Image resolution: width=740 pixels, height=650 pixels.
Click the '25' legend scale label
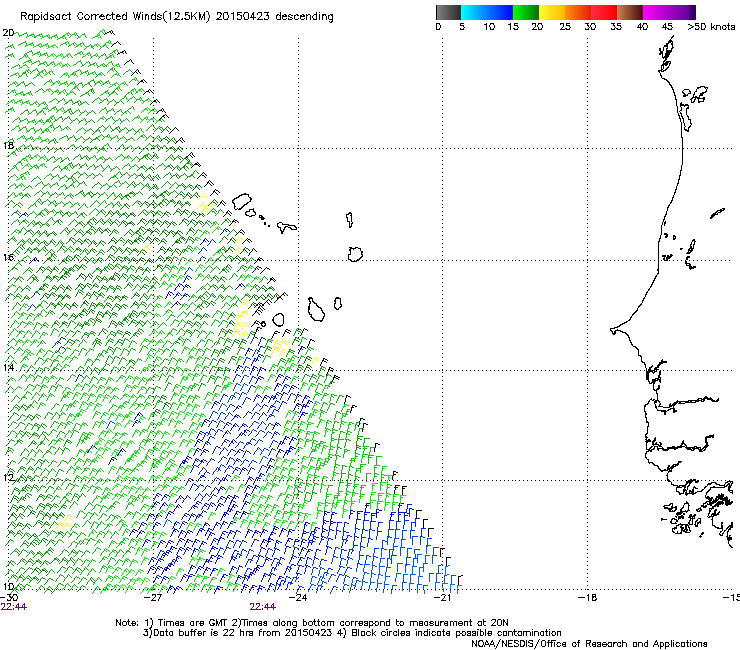tap(565, 27)
